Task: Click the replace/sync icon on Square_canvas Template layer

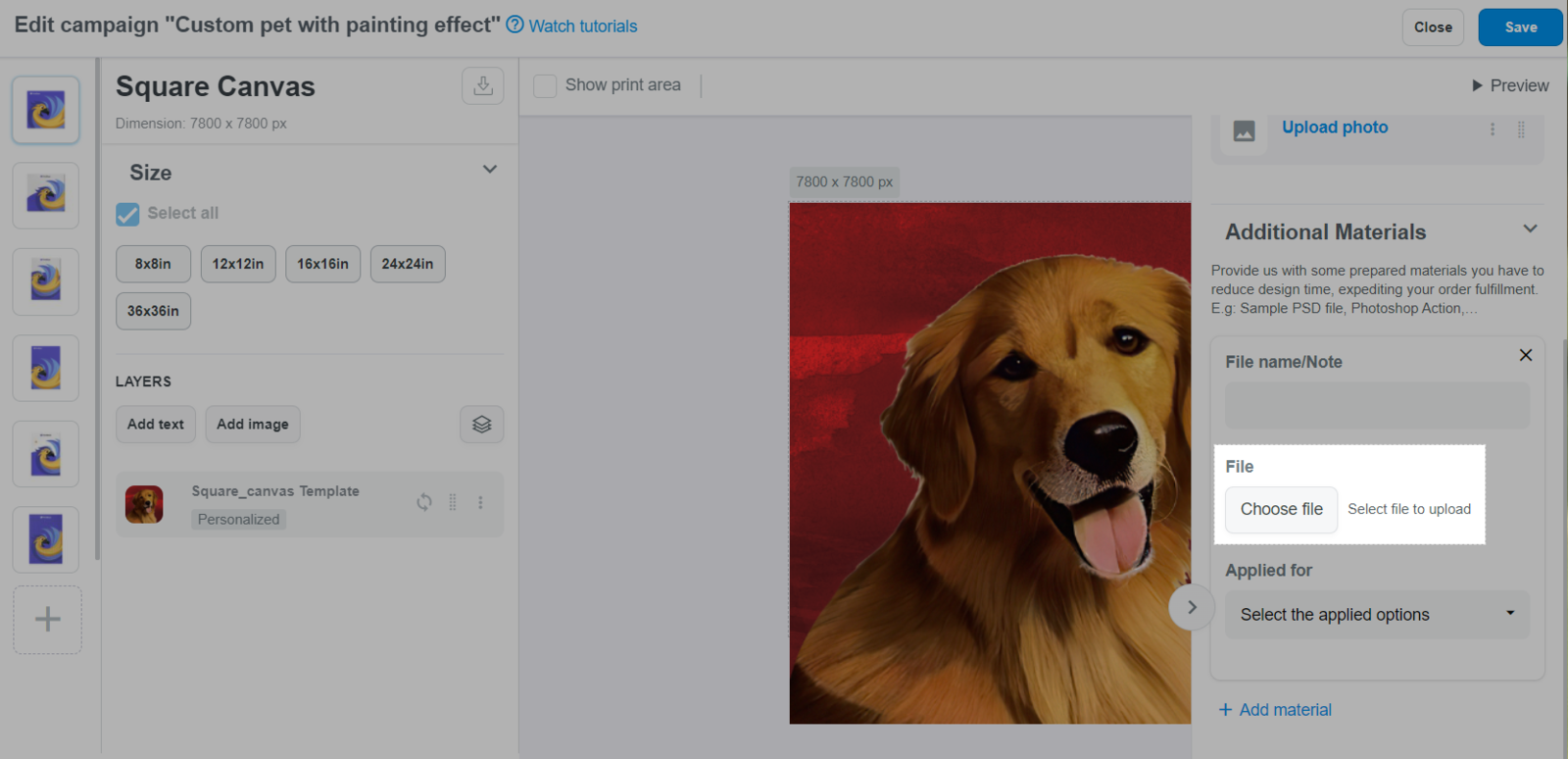Action: (424, 502)
